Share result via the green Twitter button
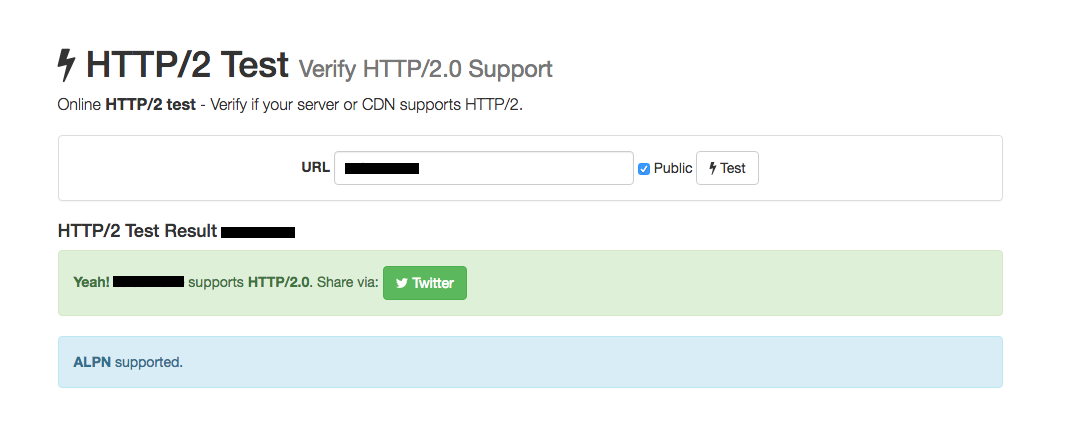Image resolution: width=1067 pixels, height=425 pixels. pos(425,283)
